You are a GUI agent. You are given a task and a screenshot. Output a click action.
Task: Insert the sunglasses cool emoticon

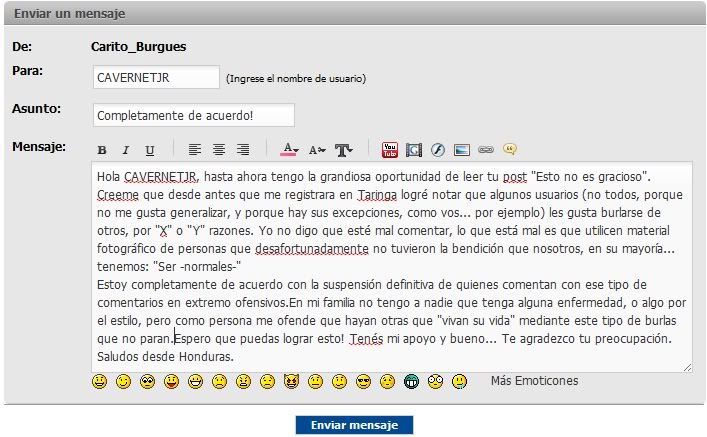pos(363,382)
